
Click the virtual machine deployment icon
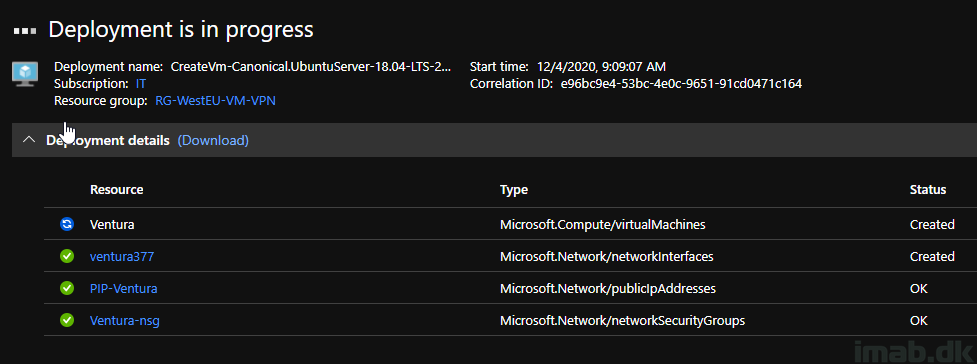25,74
